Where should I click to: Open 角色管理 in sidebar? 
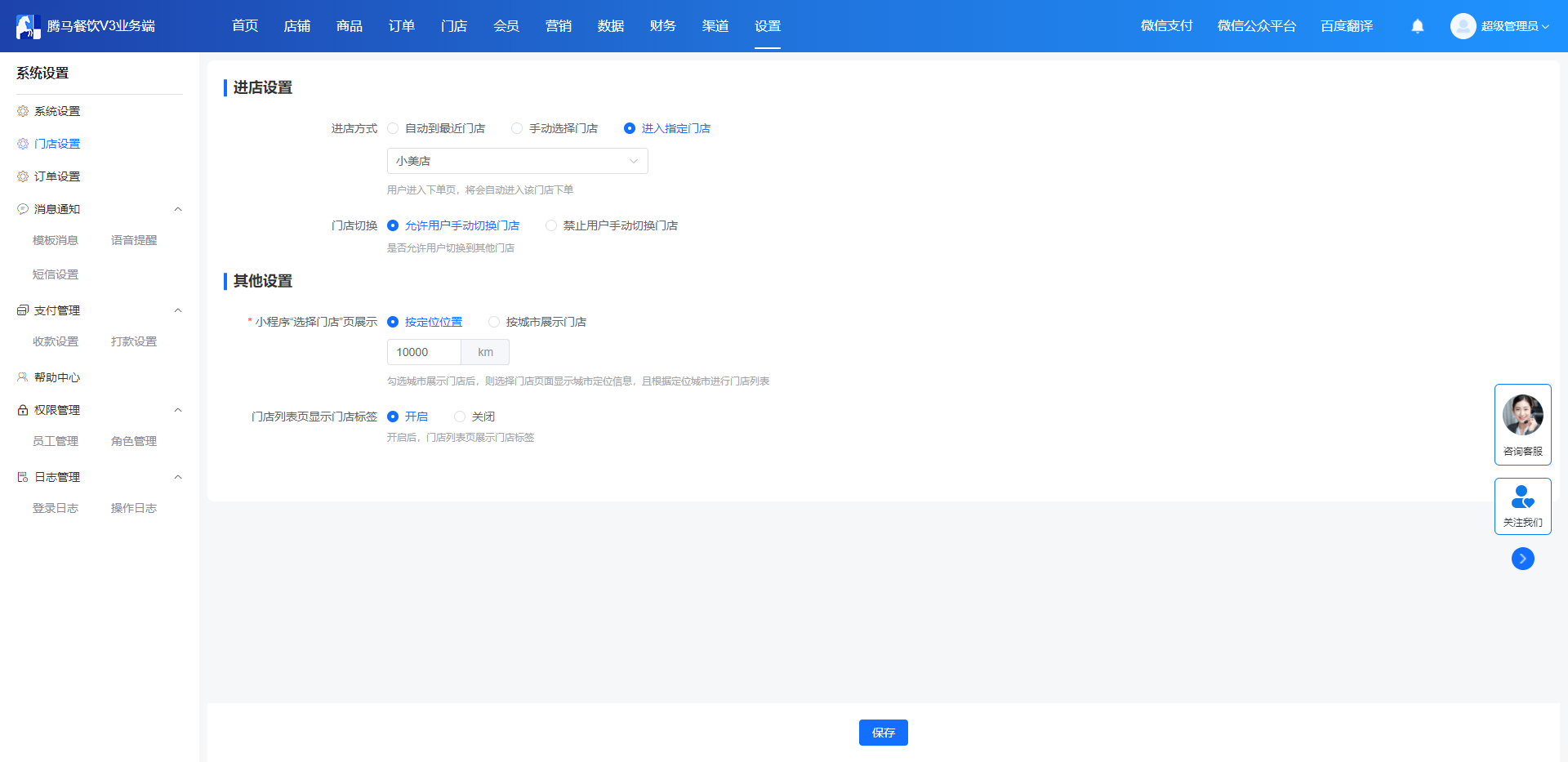[134, 441]
